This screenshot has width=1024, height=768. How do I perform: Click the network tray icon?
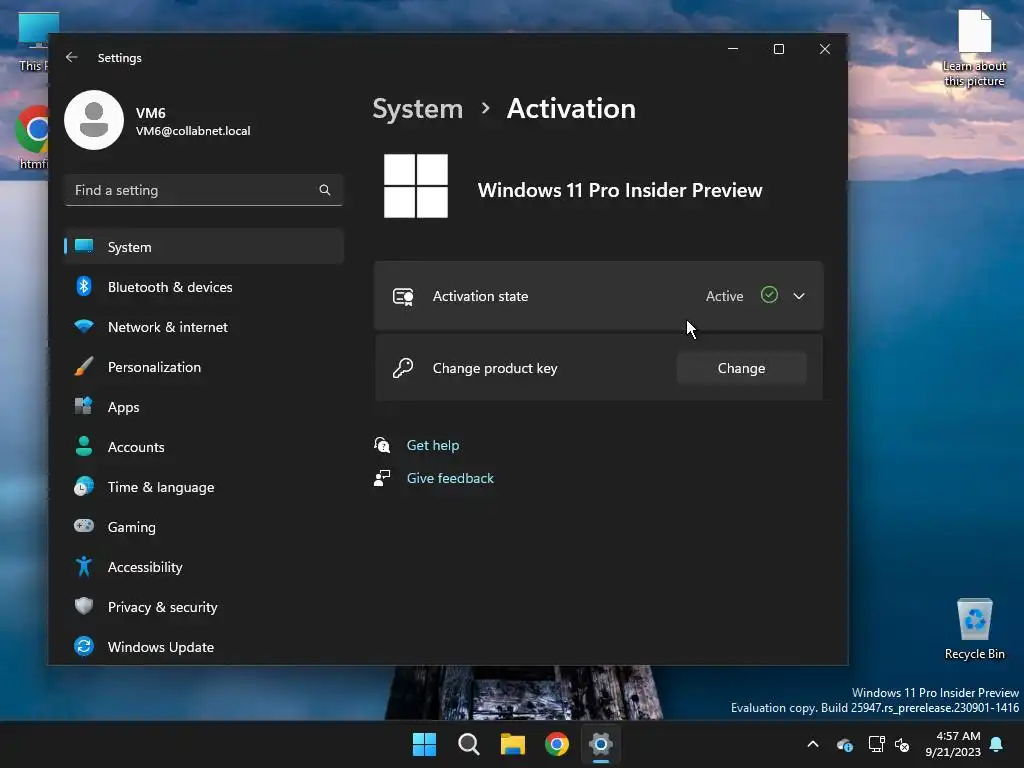coord(876,744)
